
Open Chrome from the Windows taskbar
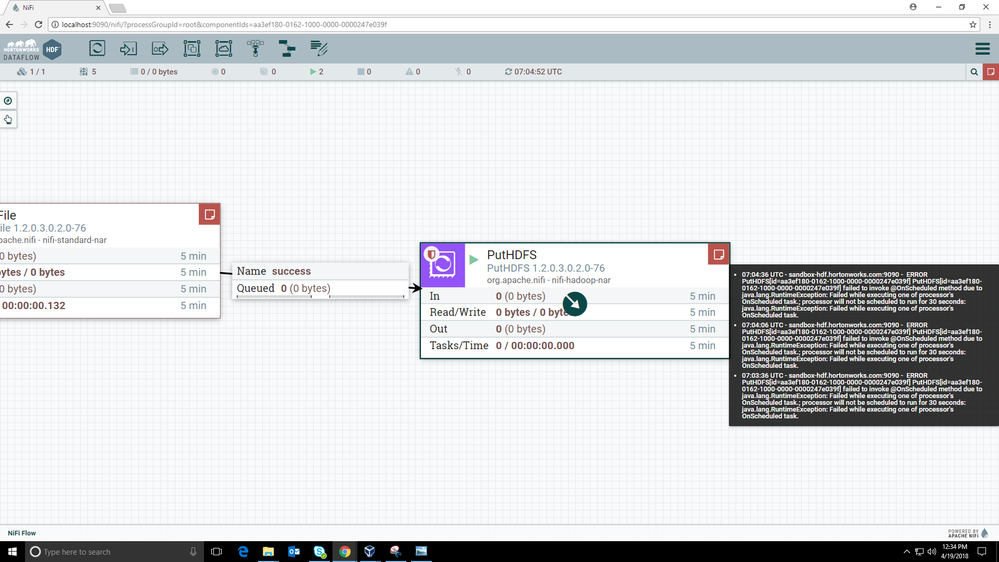pos(345,552)
